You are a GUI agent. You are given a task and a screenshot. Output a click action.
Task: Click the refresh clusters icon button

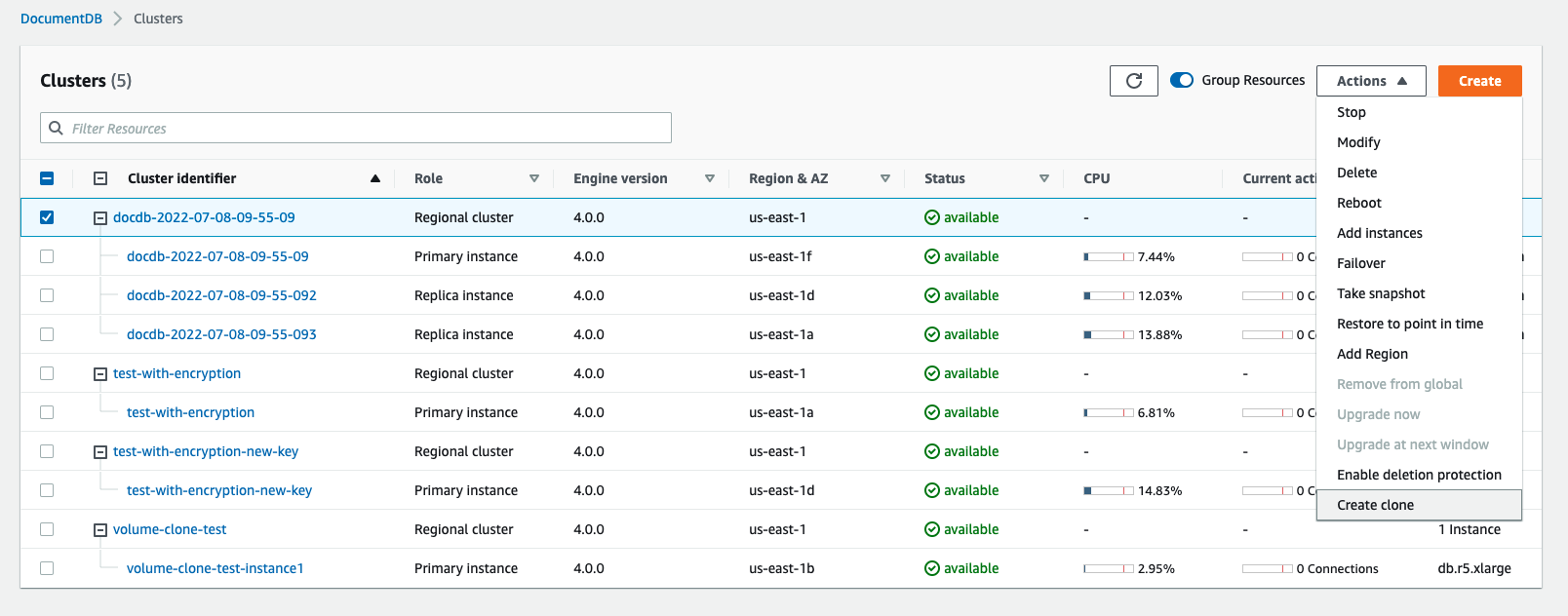[1133, 81]
